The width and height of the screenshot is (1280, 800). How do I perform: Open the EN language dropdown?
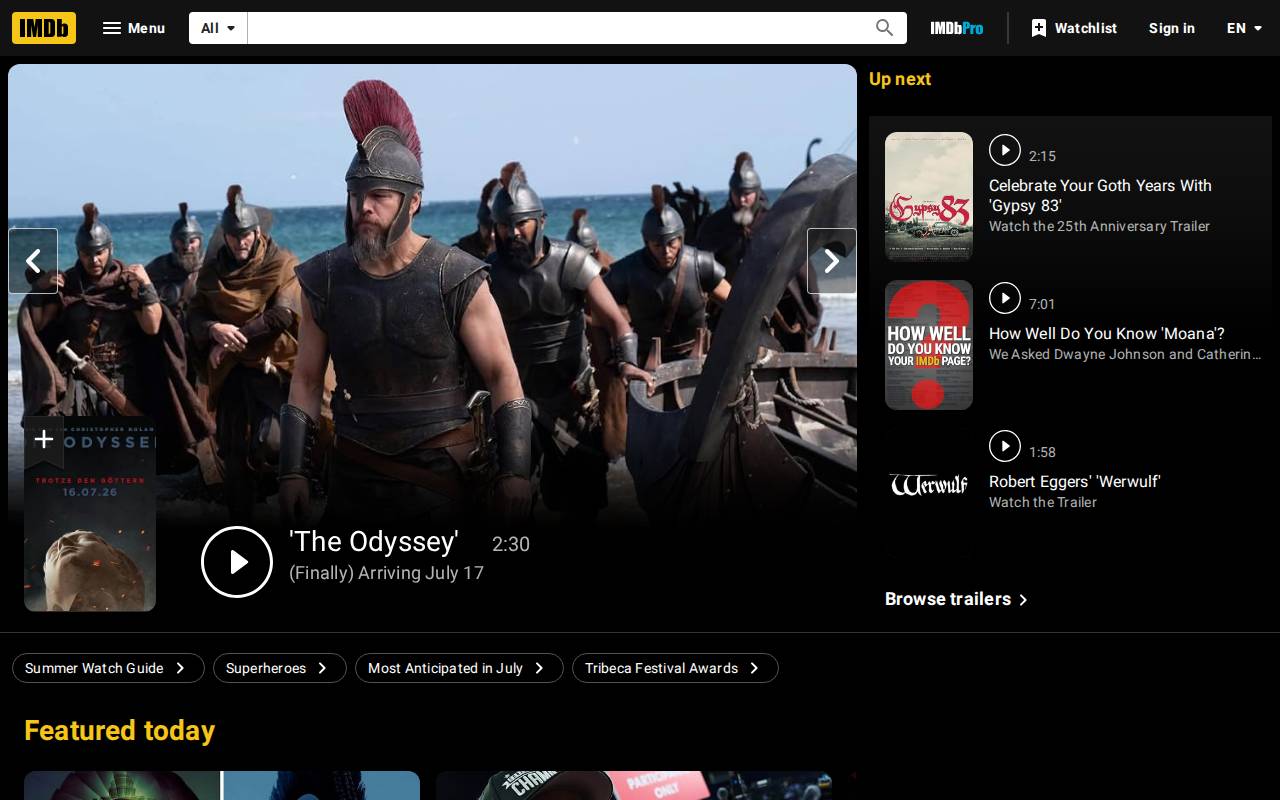[x=1246, y=28]
